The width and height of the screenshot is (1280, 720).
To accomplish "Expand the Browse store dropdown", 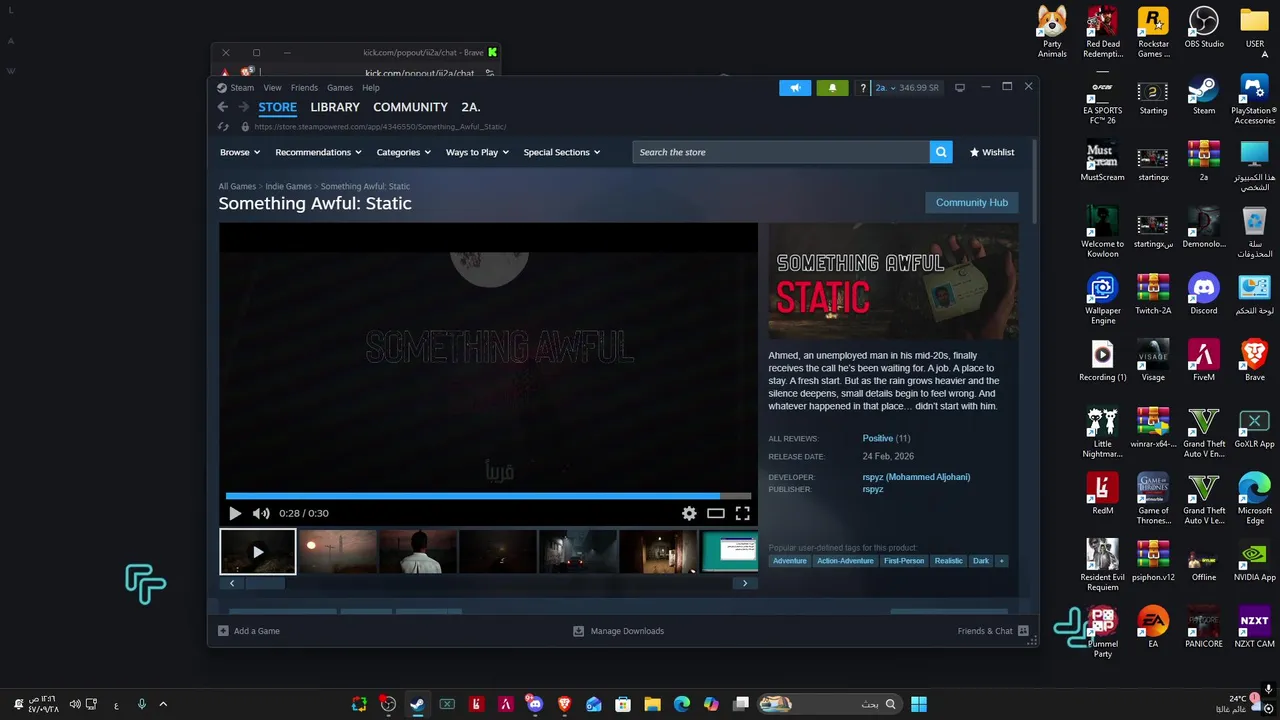I will (x=240, y=152).
